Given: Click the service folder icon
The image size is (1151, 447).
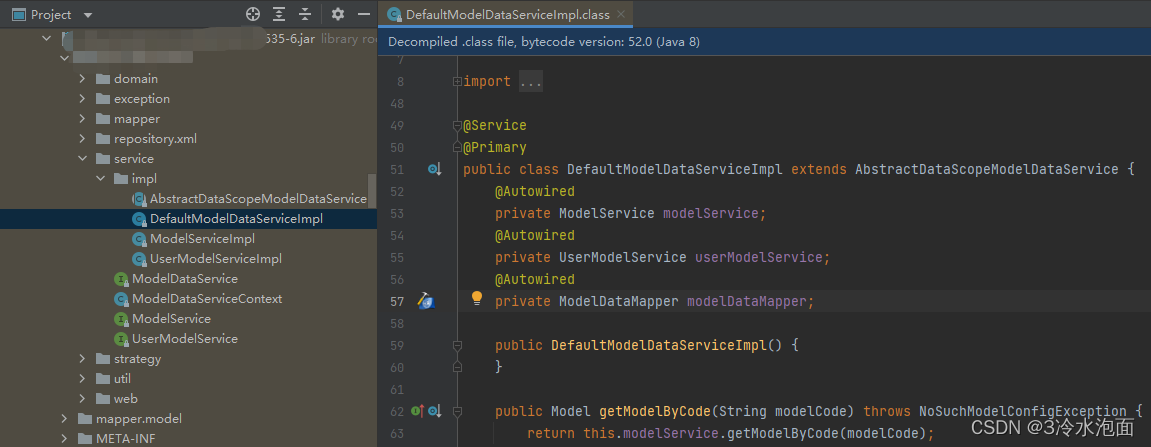Looking at the screenshot, I should (x=103, y=159).
